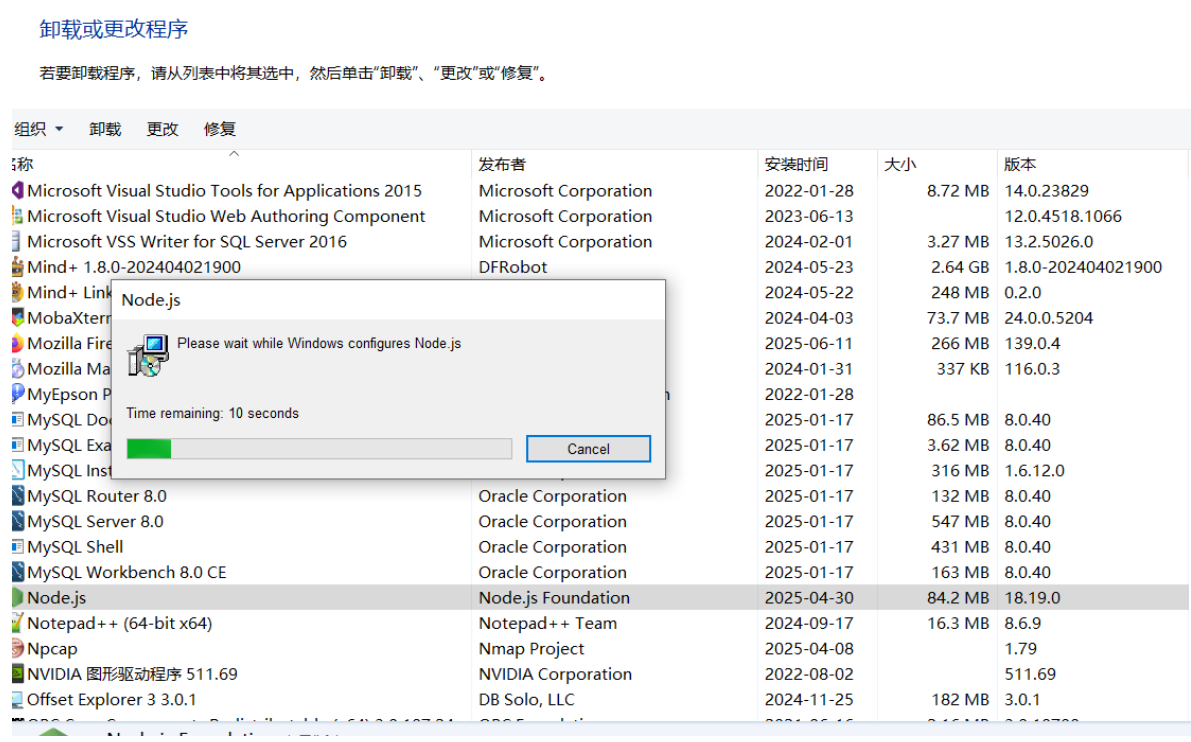1191x742 pixels.
Task: Click Node.js Foundation publisher cell
Action: click(554, 598)
